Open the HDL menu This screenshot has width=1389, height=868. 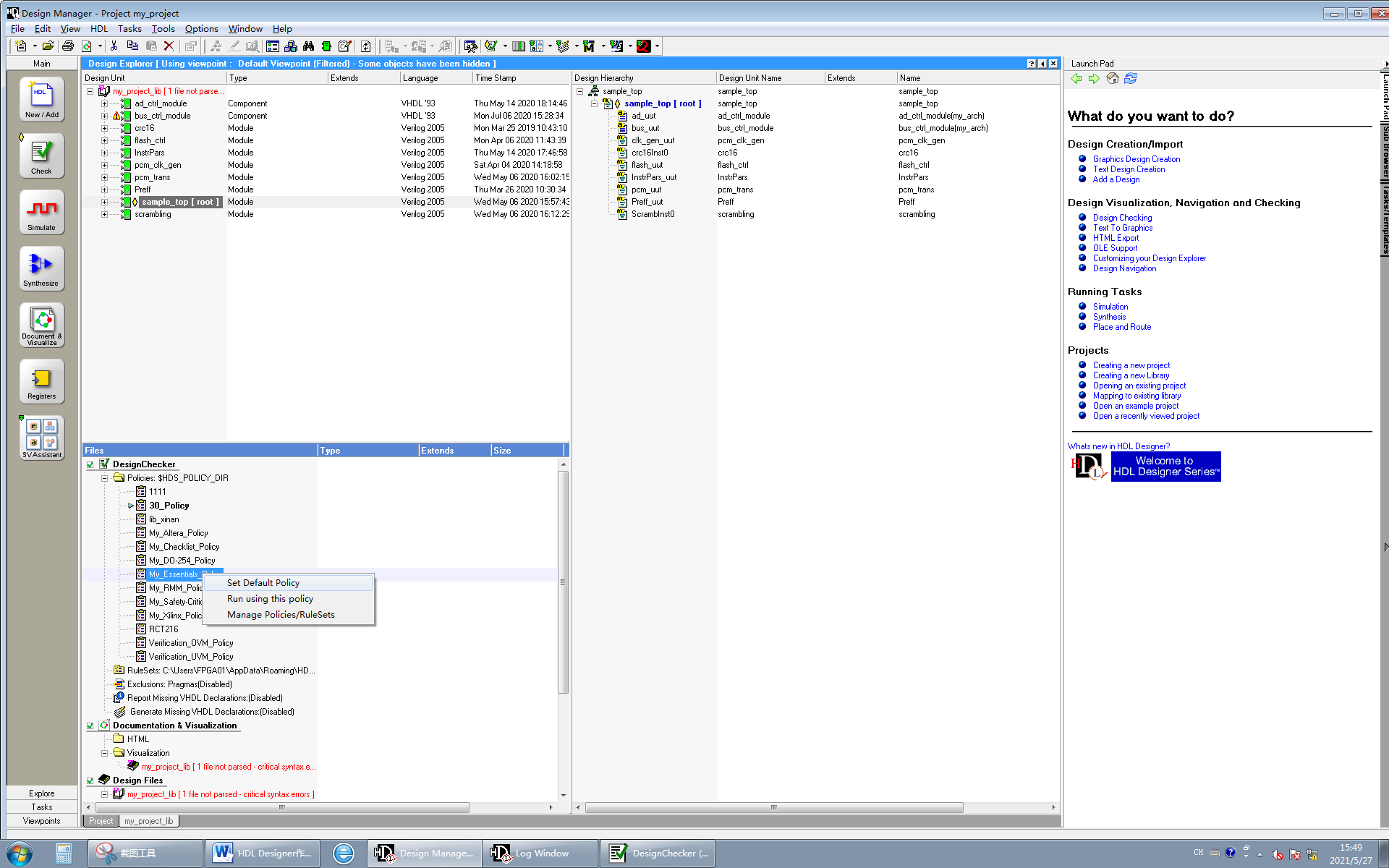pos(98,29)
